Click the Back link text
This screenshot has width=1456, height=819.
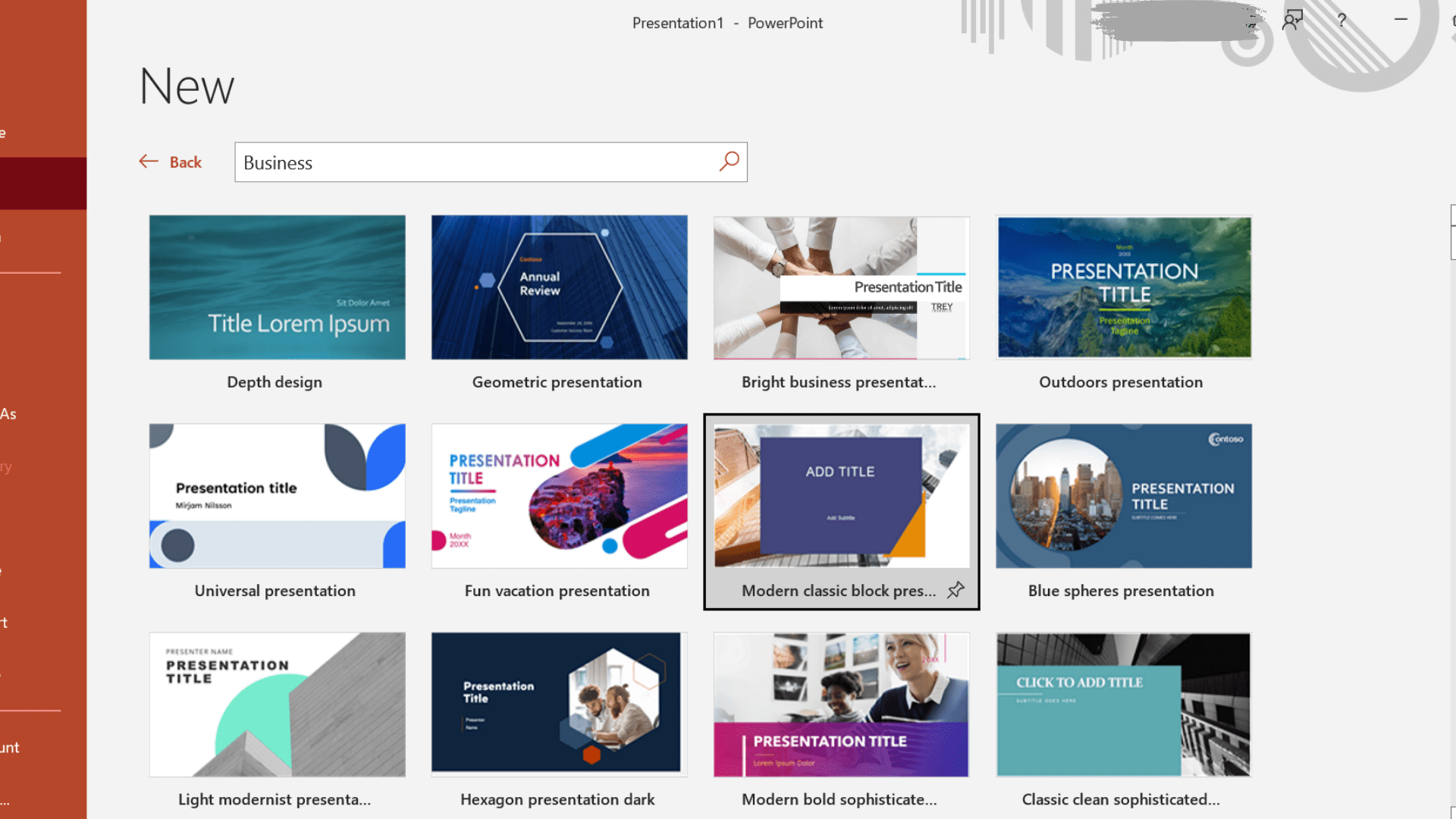click(186, 162)
